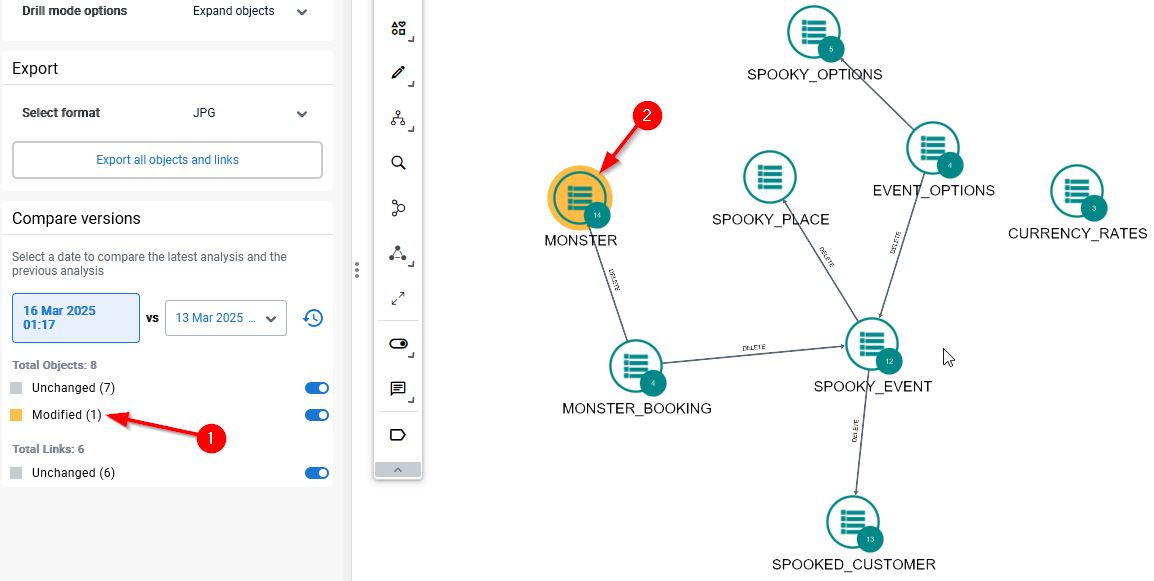1154x581 pixels.
Task: Open the comment bubble tool
Action: [x=398, y=389]
